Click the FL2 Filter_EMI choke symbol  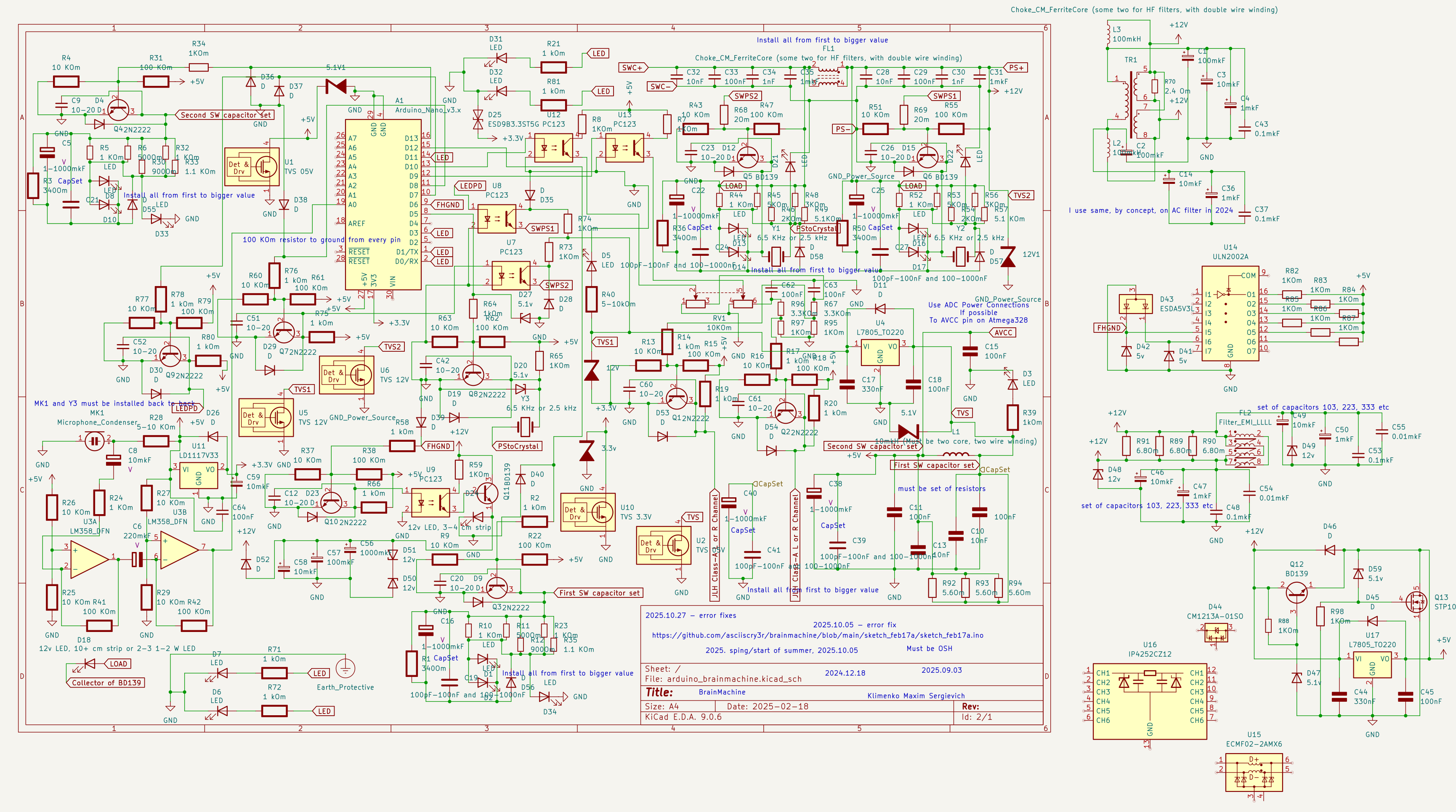[1245, 450]
